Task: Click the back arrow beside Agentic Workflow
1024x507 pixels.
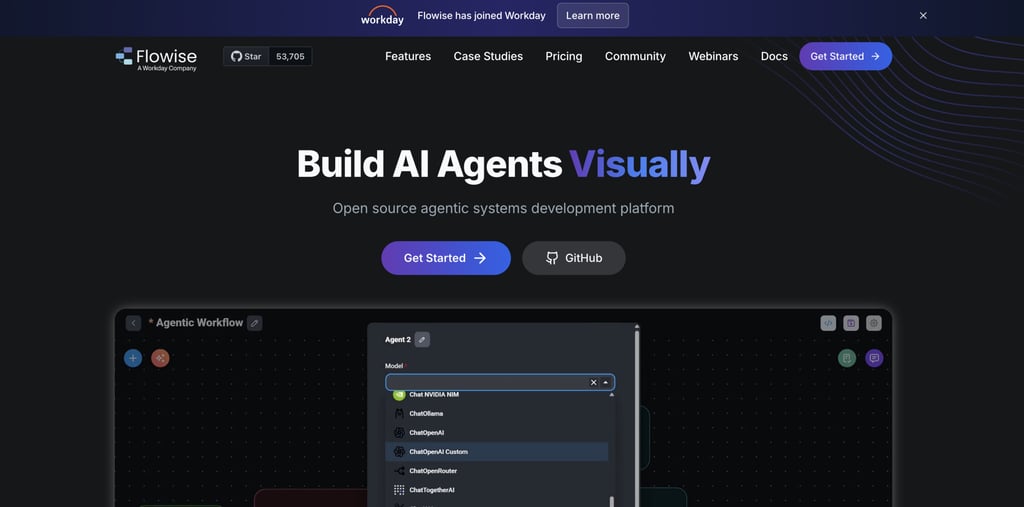Action: [x=133, y=323]
